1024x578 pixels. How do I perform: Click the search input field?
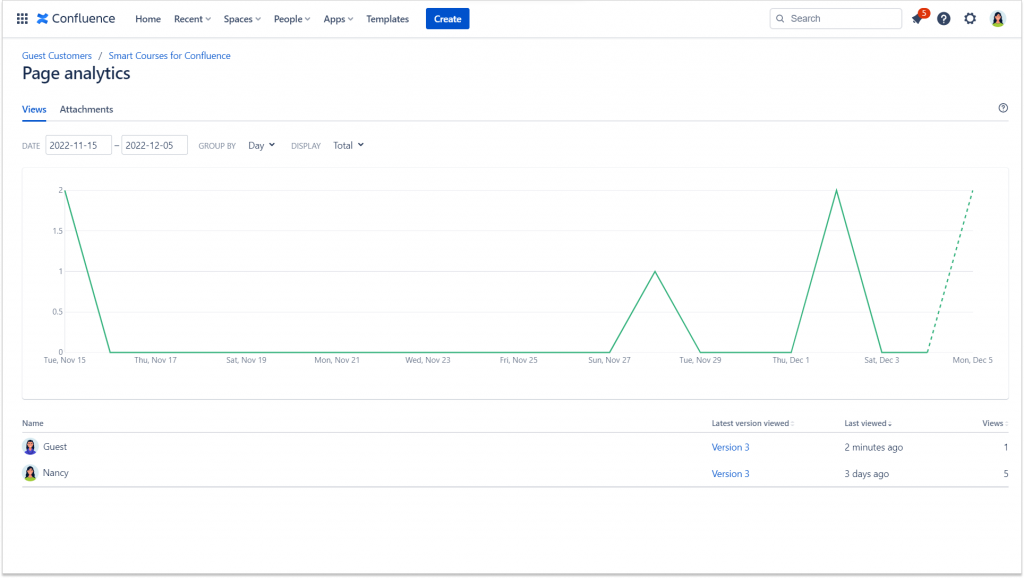(x=836, y=18)
